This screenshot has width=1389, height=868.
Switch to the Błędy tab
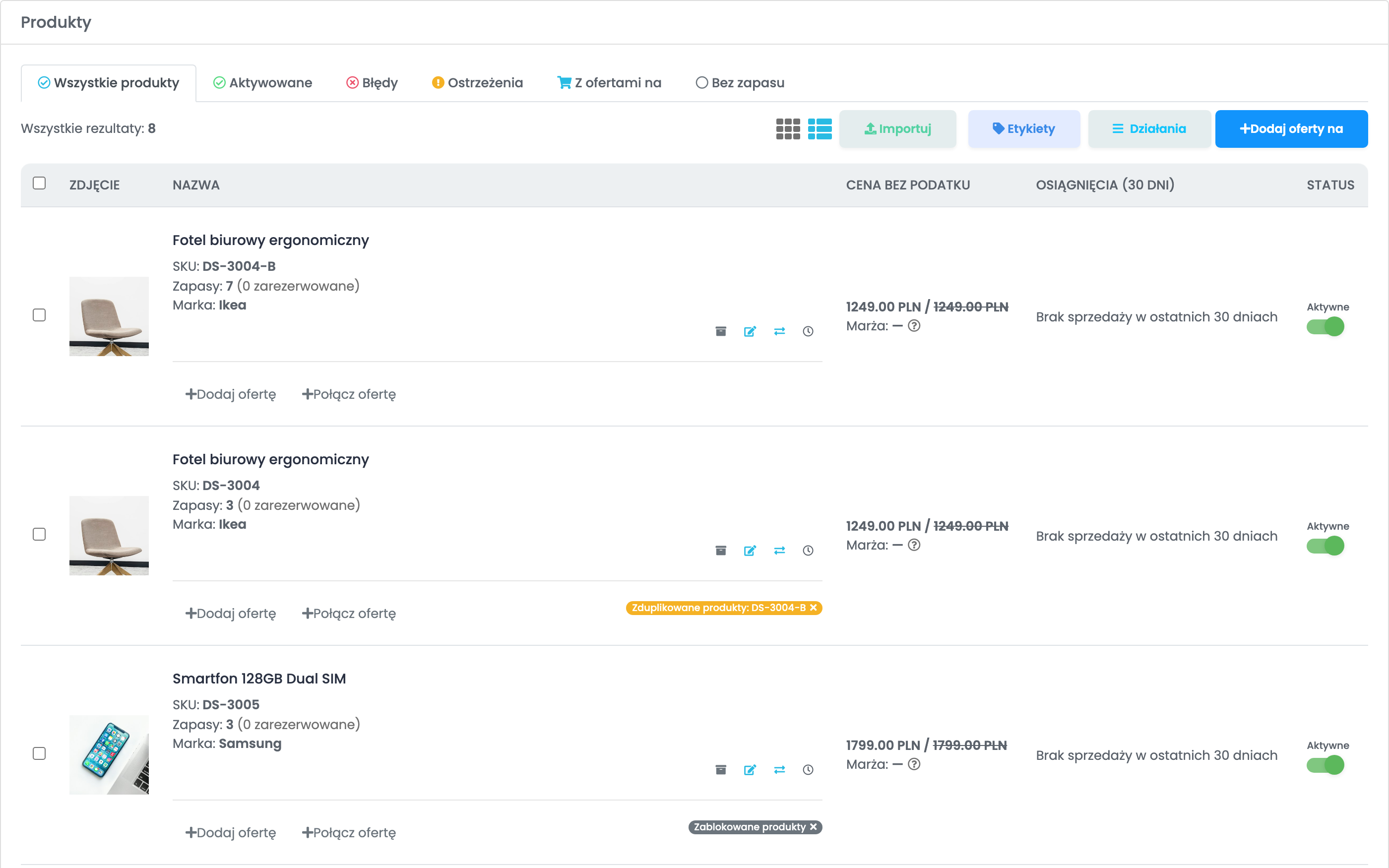(372, 83)
